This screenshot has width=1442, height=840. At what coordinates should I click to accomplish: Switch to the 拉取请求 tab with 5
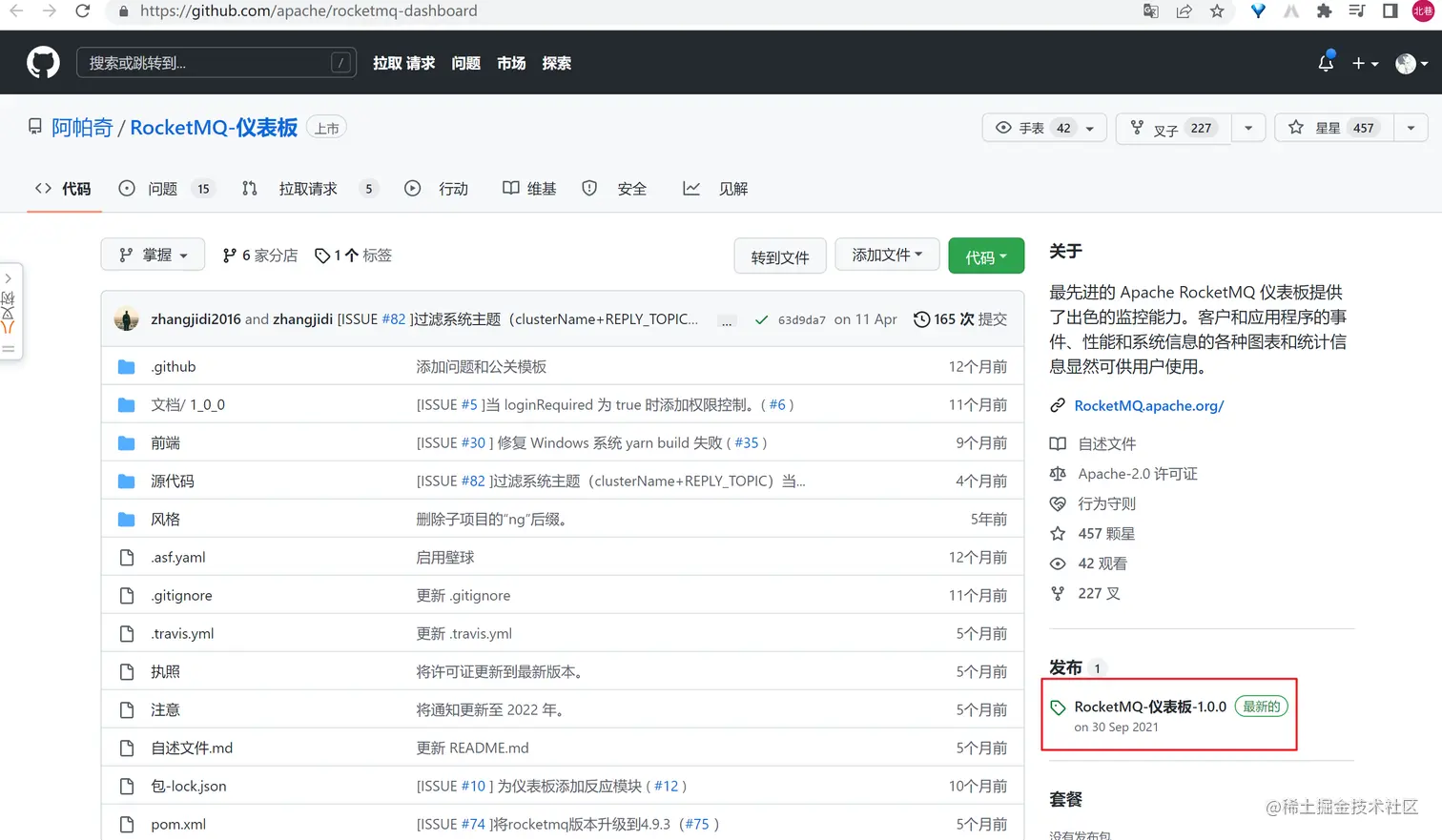coord(310,189)
